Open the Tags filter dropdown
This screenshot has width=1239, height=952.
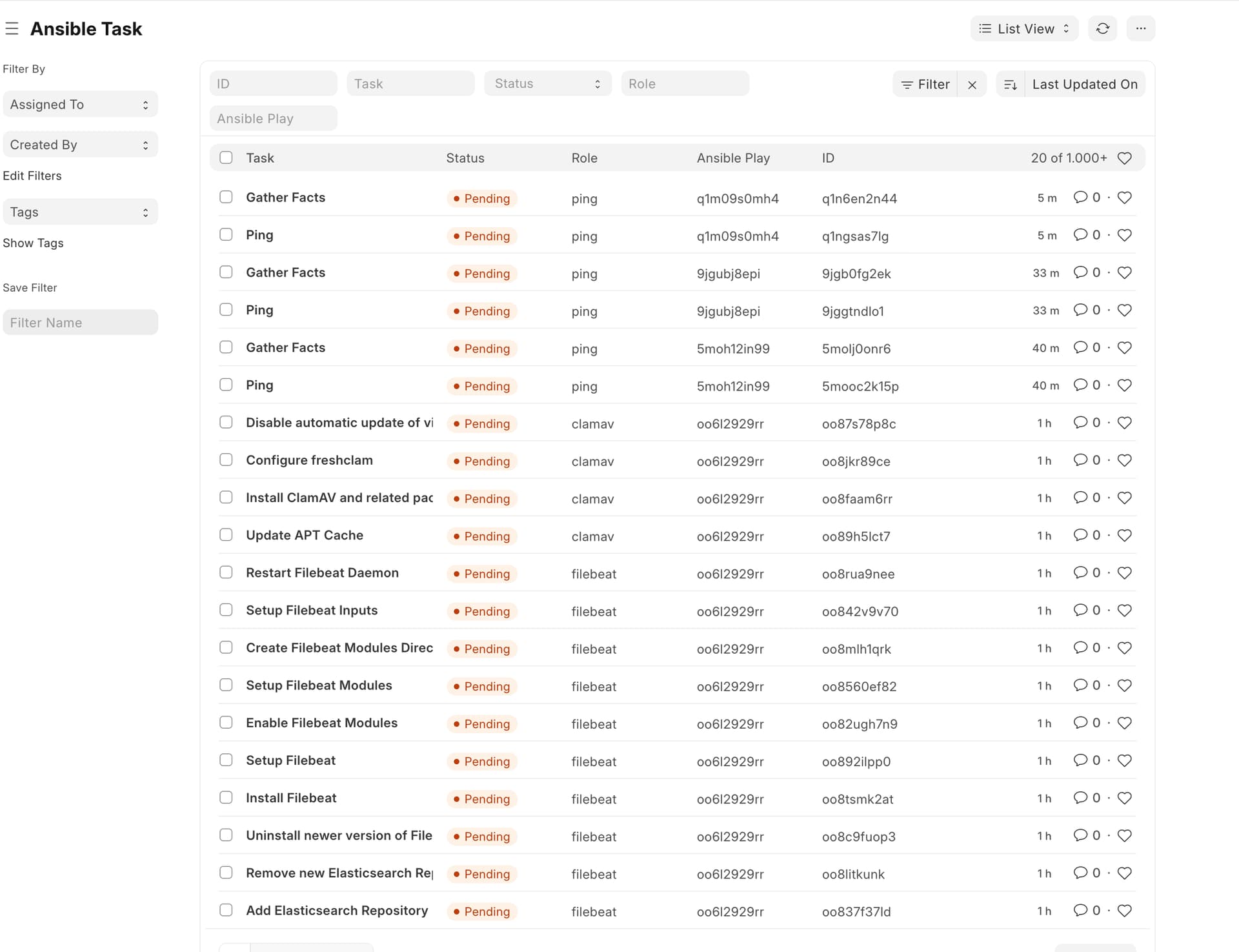80,212
